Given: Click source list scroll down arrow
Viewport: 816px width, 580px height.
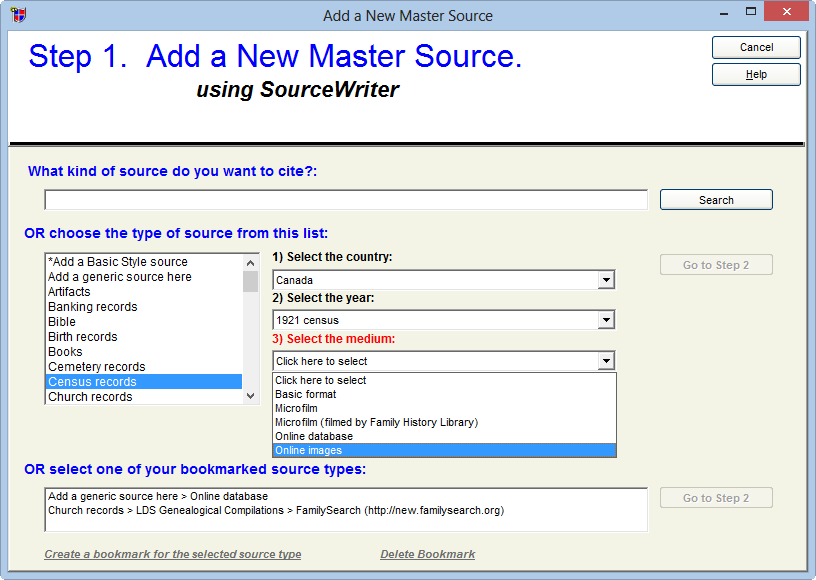Looking at the screenshot, I should [x=250, y=396].
